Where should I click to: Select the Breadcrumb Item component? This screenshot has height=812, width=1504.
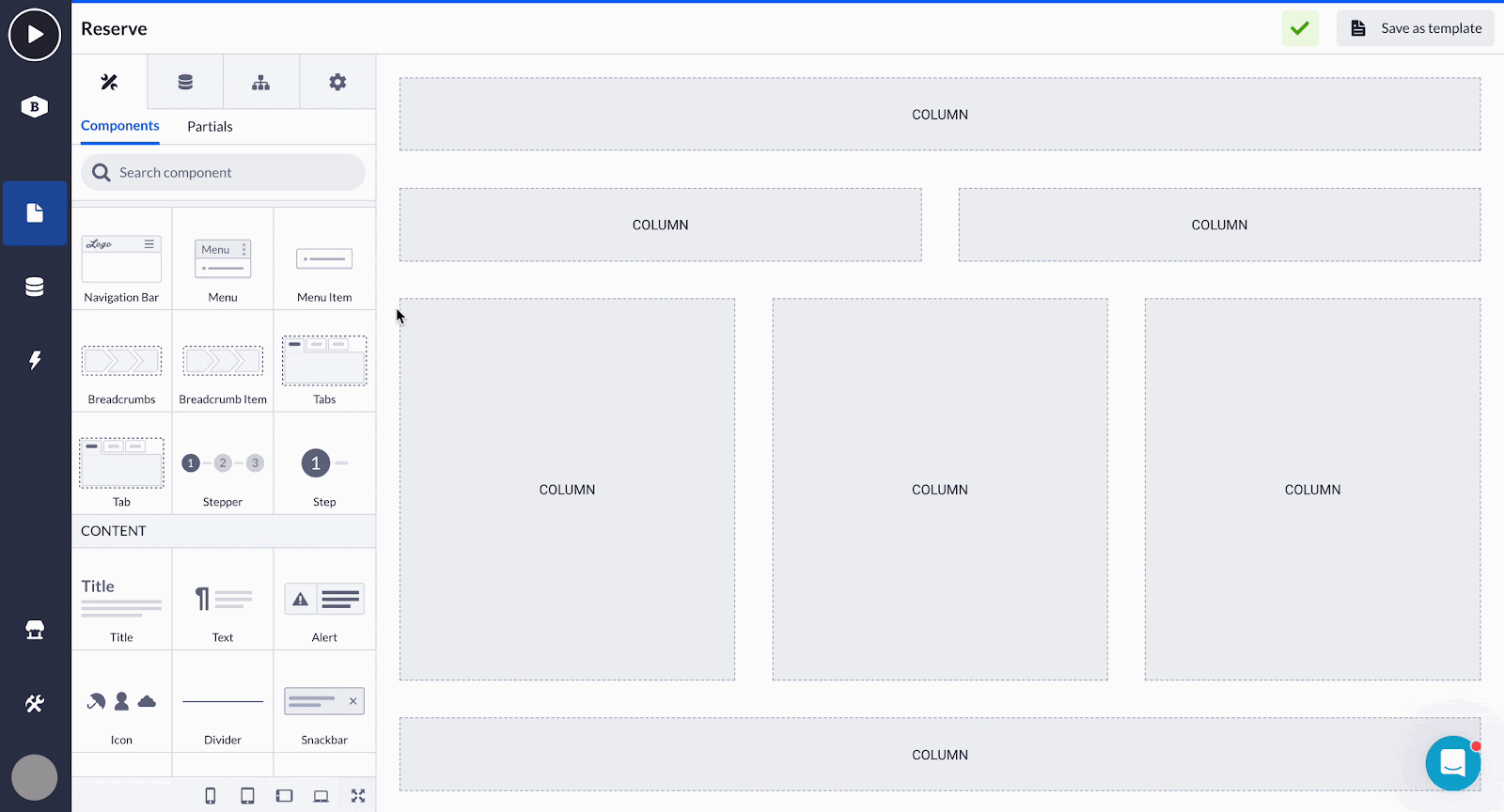223,362
